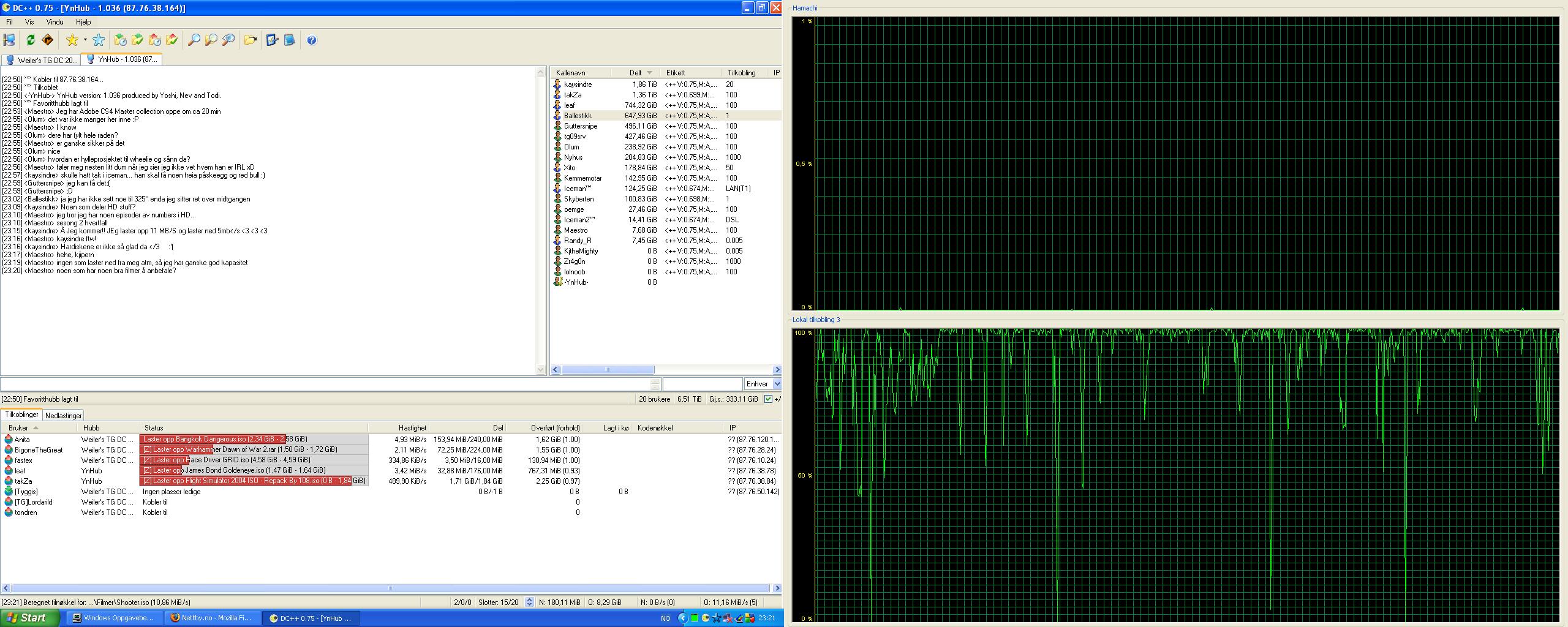
Task: Open the Search magnifier icon
Action: (x=194, y=40)
